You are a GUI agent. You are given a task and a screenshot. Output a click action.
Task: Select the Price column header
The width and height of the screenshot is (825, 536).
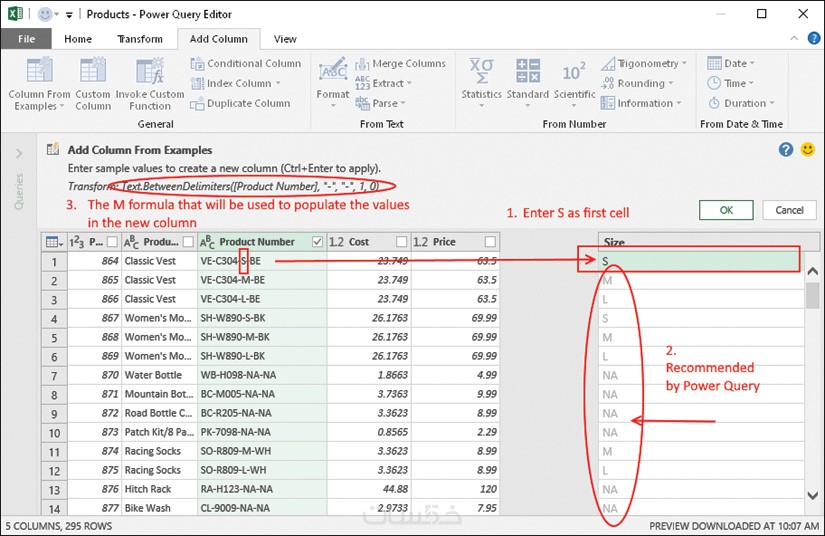(x=455, y=242)
